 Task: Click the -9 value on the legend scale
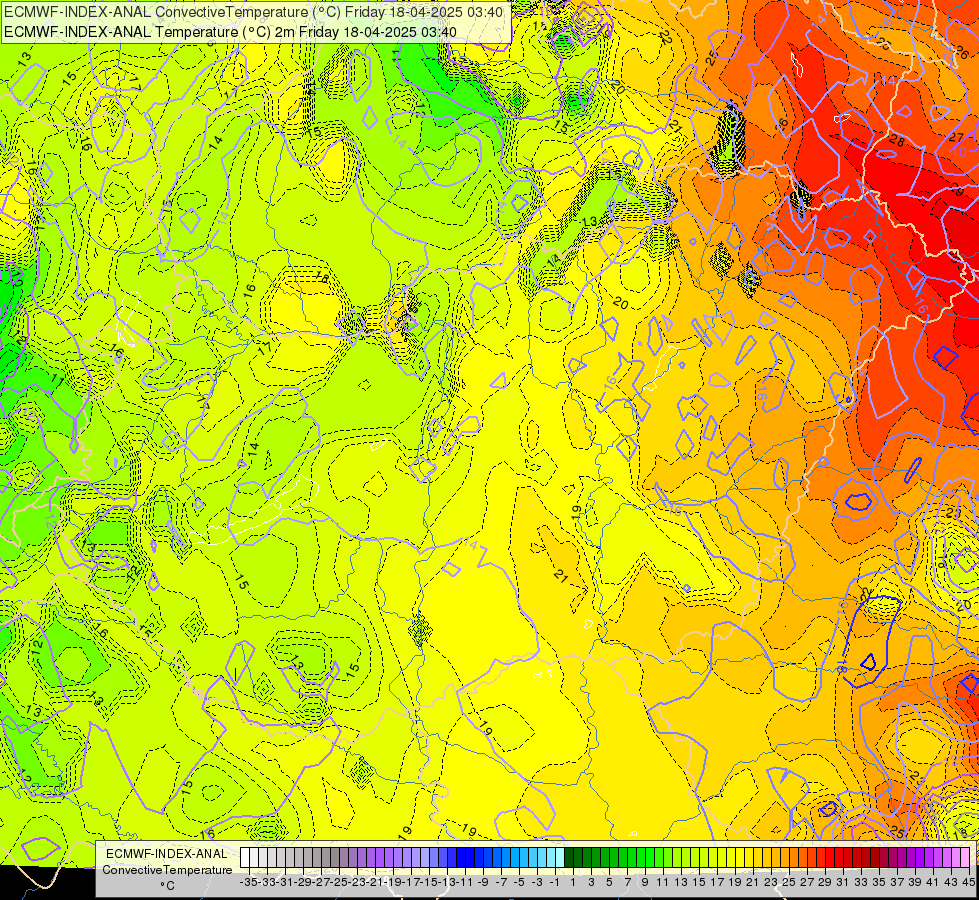(483, 882)
